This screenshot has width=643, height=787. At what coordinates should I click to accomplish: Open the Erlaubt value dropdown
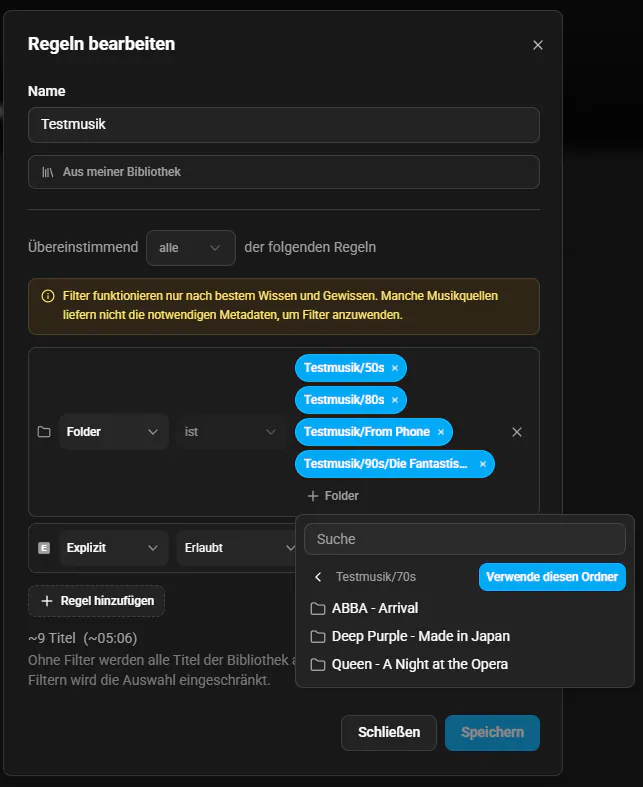236,548
